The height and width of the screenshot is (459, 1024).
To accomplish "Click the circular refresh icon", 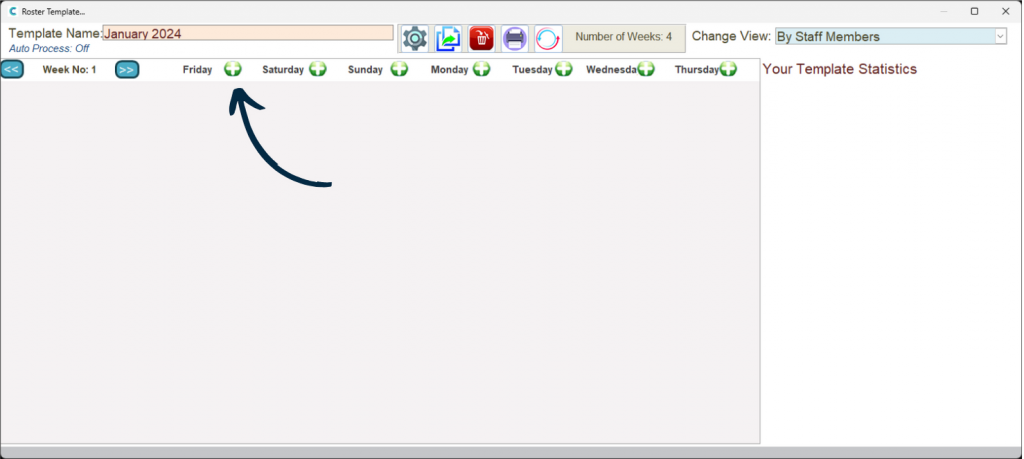I will click(548, 39).
